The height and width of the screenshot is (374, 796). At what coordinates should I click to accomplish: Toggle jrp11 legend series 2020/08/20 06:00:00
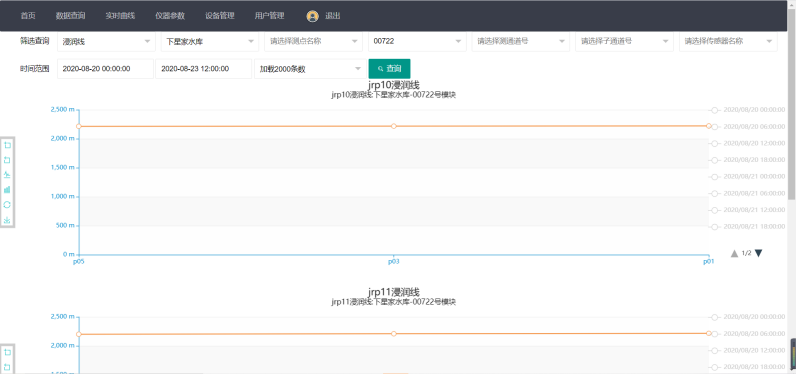coord(747,333)
